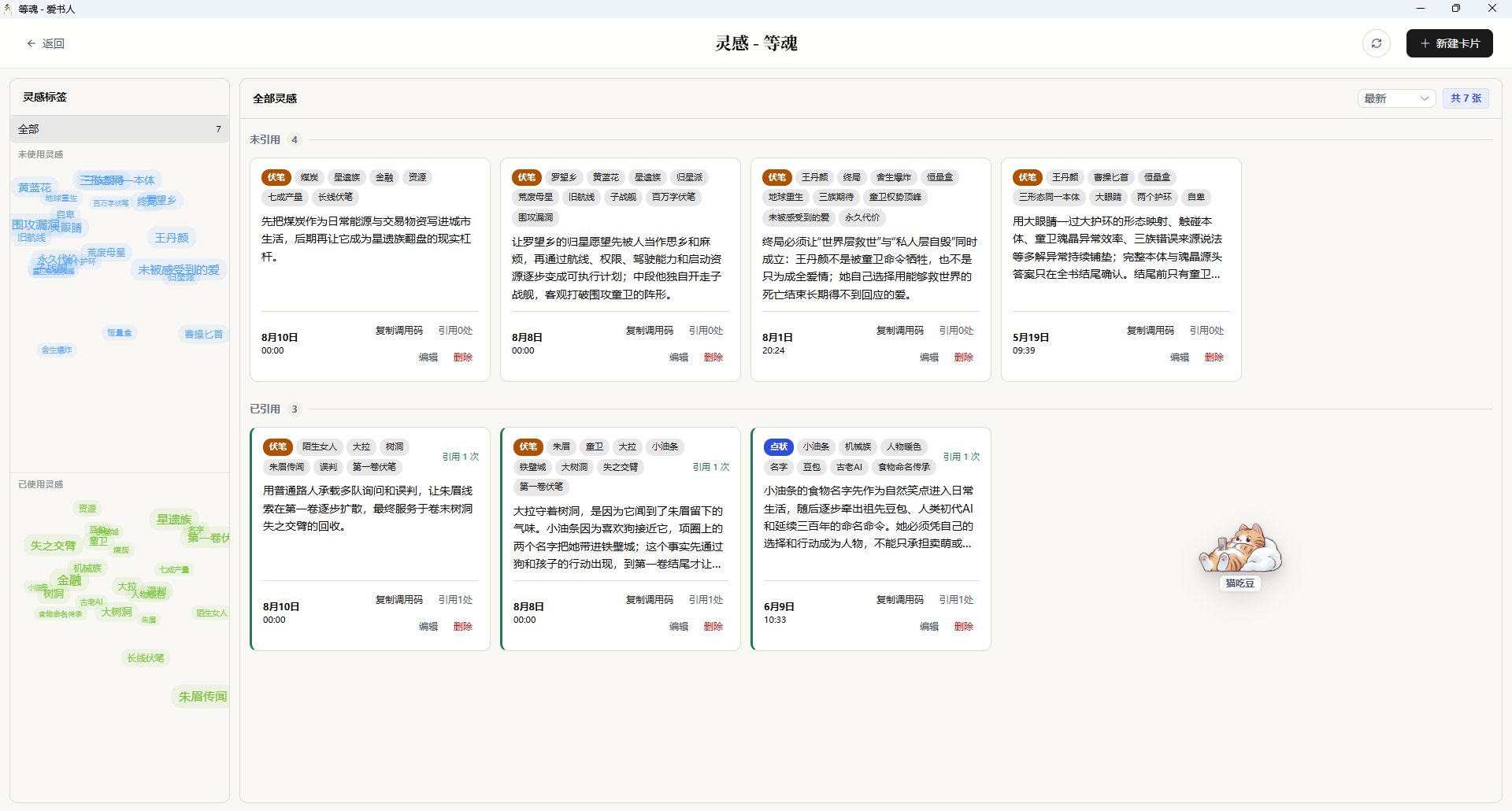1512x811 pixels.
Task: Select 荒废母星 in the unused tag cloud
Action: coord(106,253)
